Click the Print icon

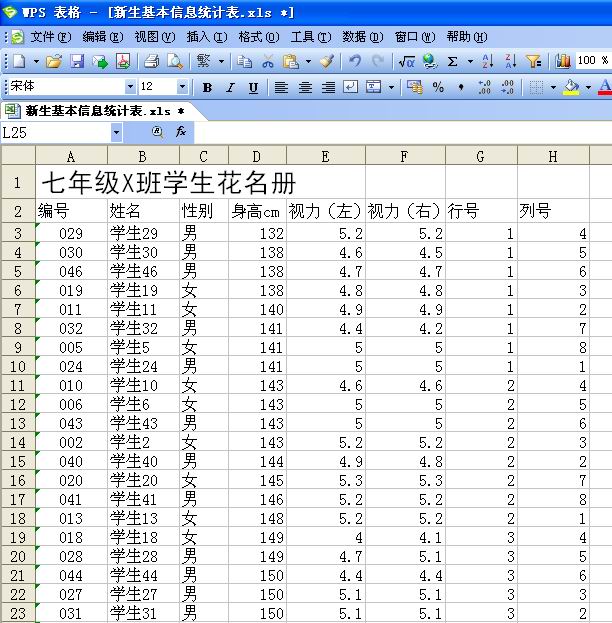152,62
